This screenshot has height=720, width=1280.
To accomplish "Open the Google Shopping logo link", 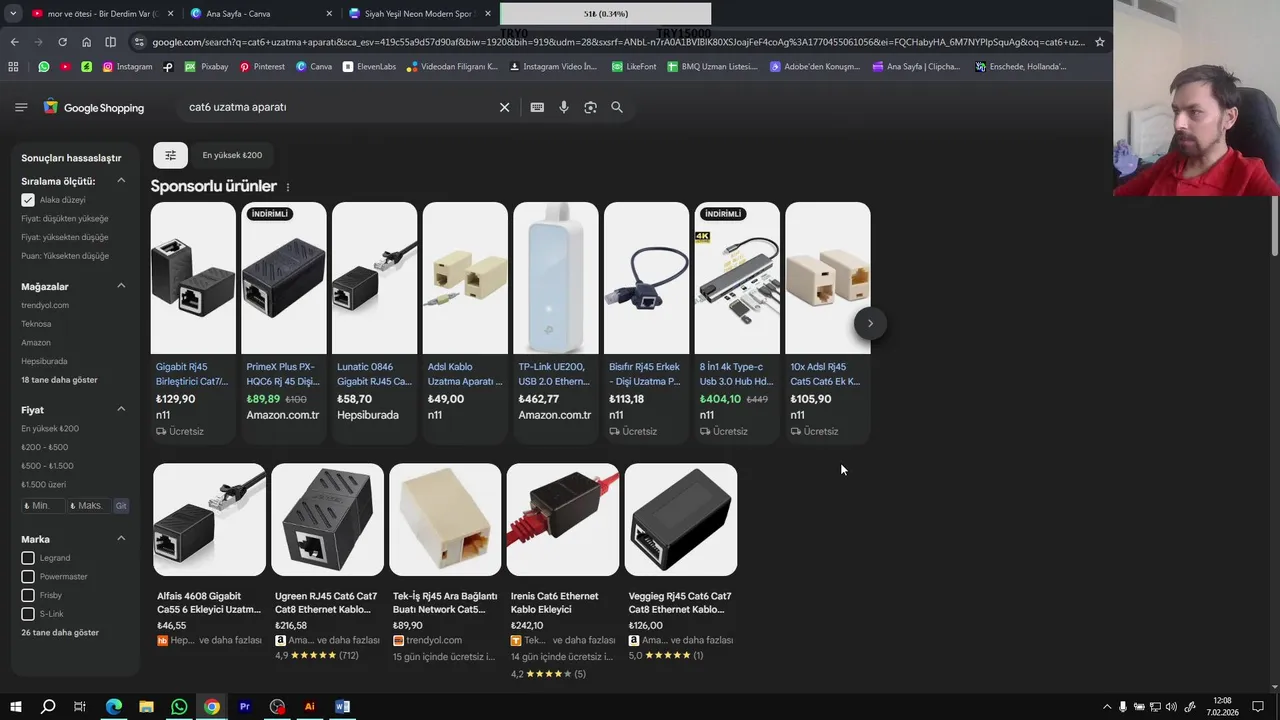I will tap(93, 107).
